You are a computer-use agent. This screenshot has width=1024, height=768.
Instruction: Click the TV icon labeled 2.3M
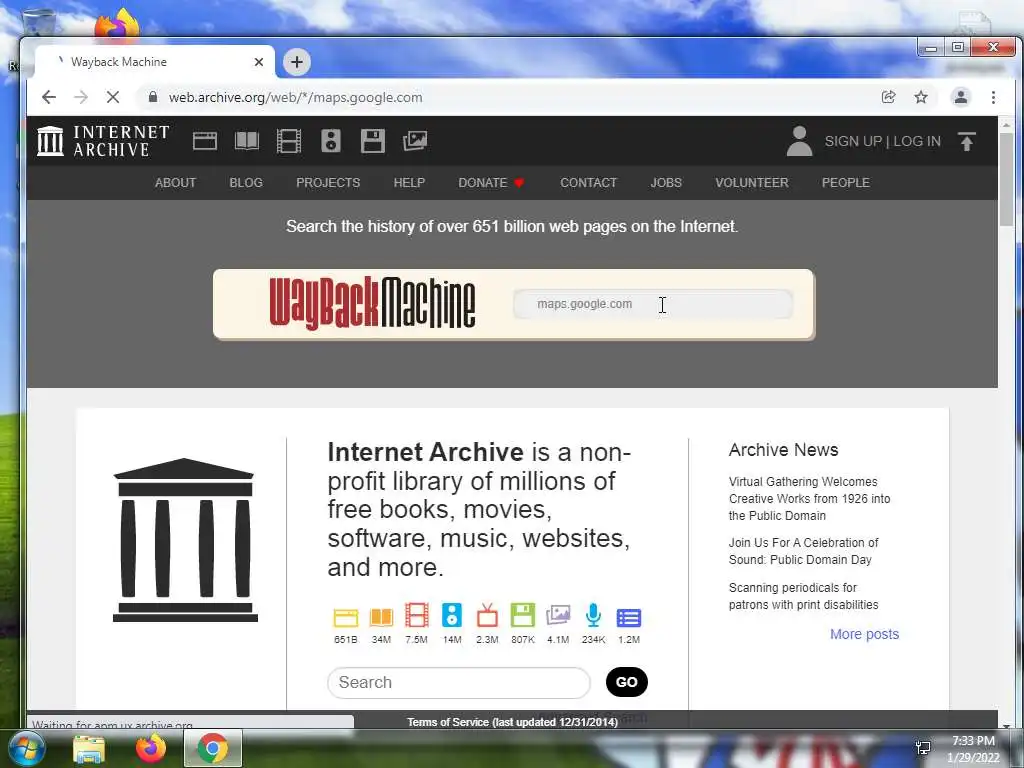click(487, 615)
